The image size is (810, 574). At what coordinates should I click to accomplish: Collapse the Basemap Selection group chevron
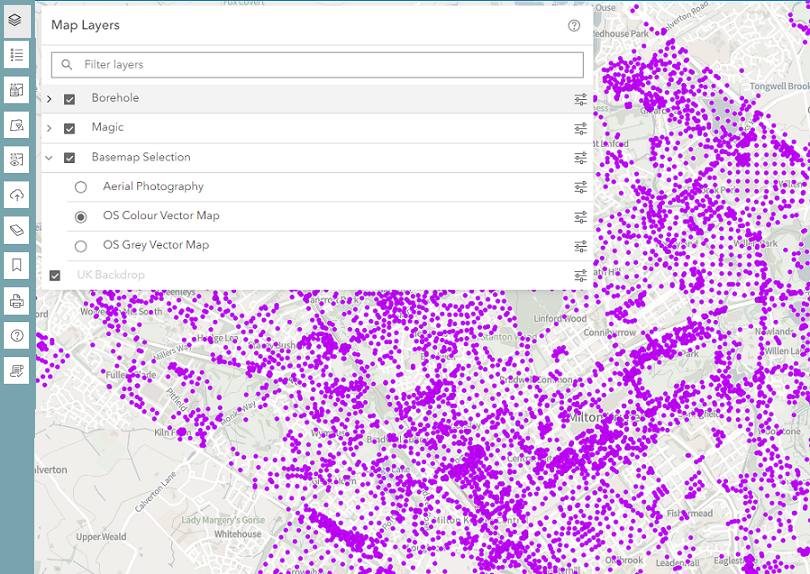(x=49, y=158)
